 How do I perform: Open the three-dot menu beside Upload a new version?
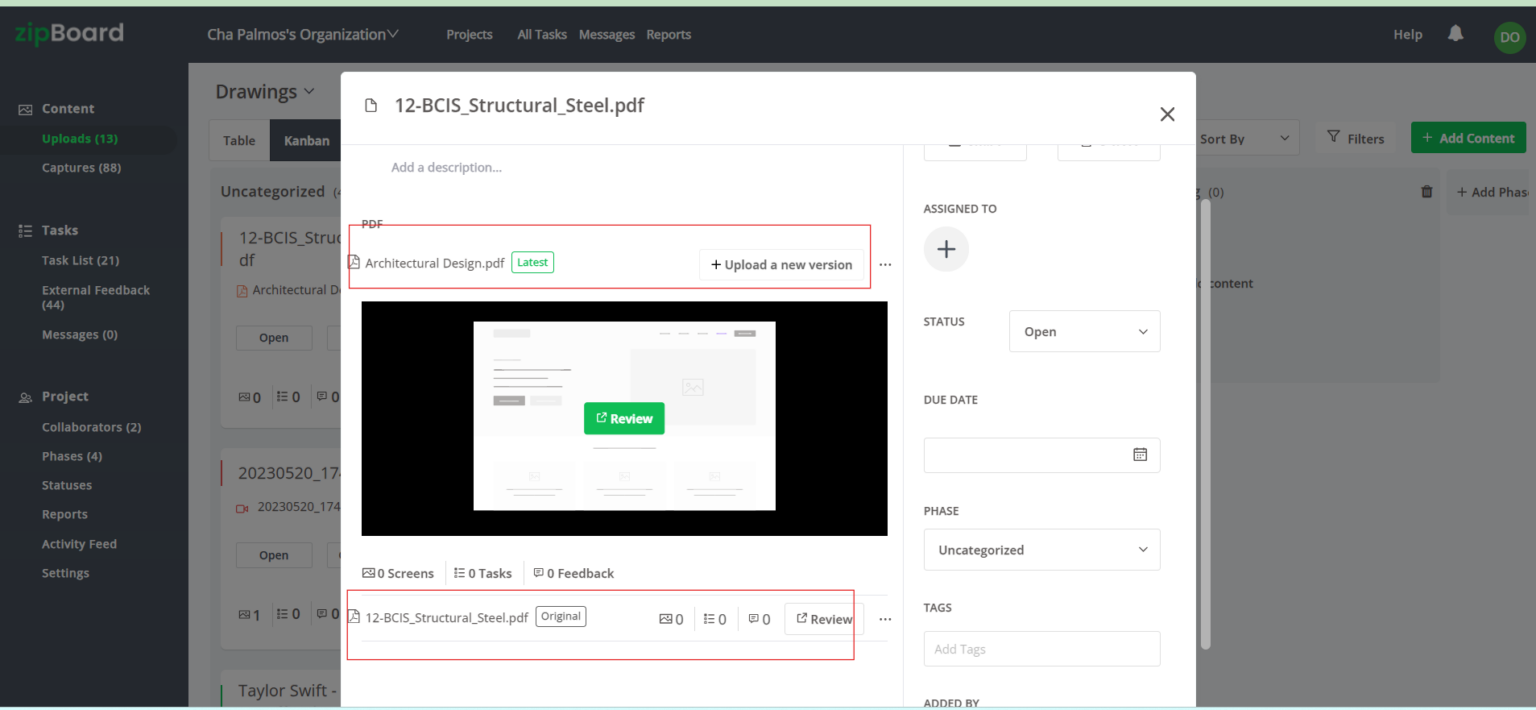(884, 264)
